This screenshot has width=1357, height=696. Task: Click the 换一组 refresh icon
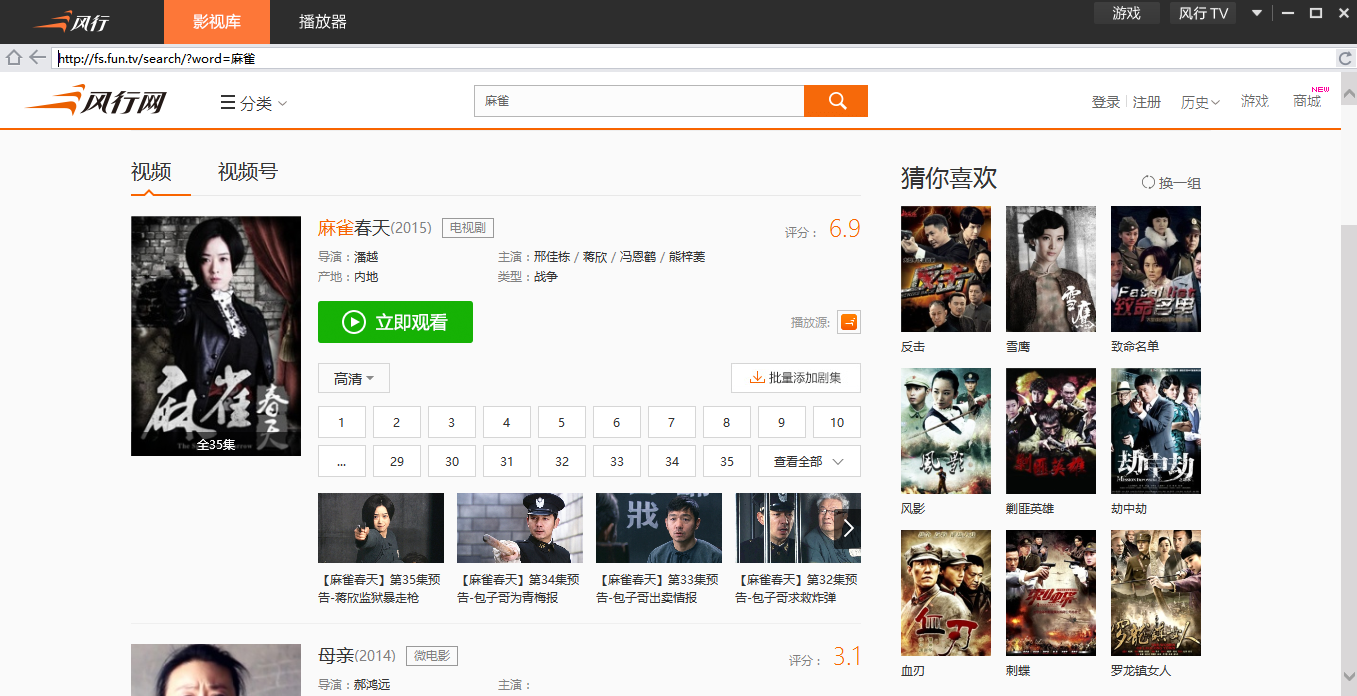coord(1148,181)
